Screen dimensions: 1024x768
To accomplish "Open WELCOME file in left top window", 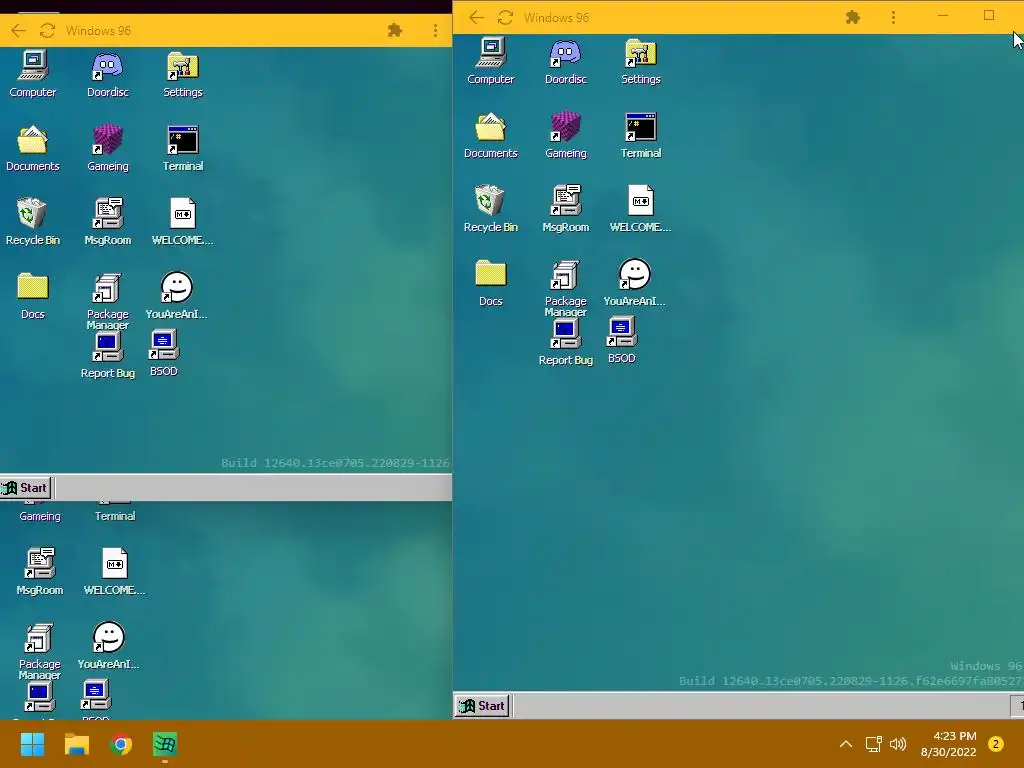I will [183, 221].
